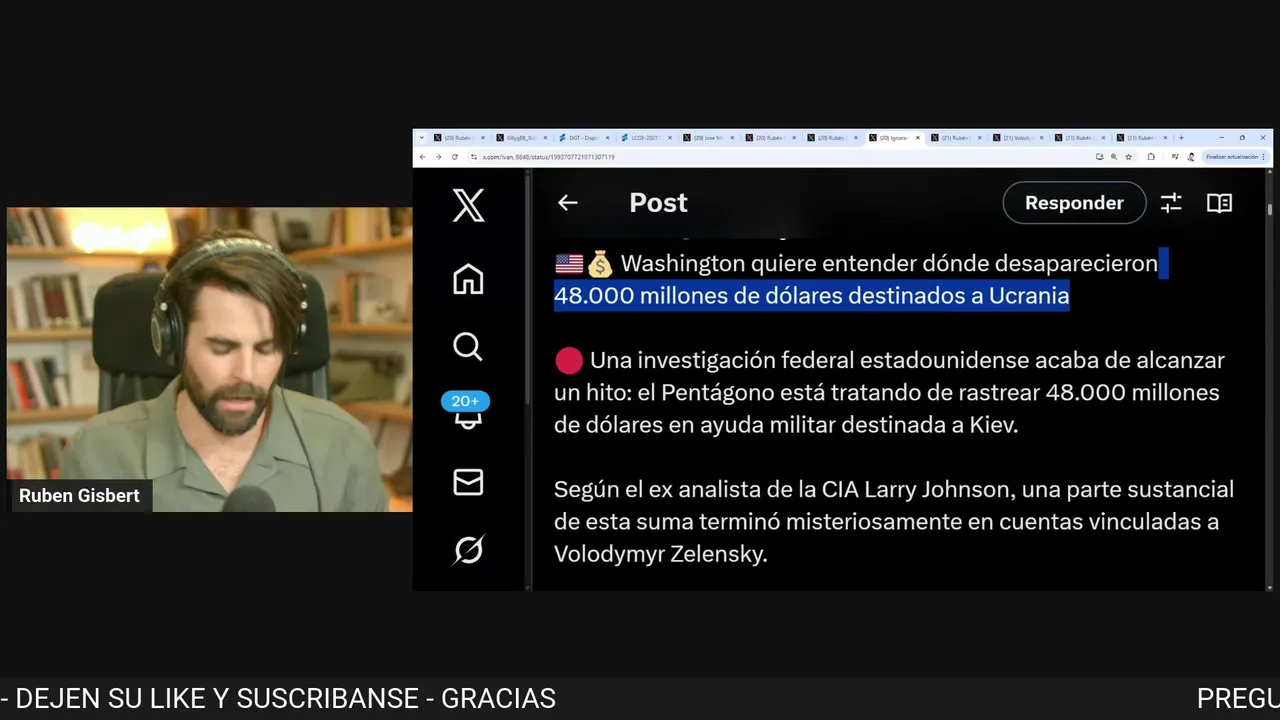The image size is (1280, 720).
Task: Expand the tab search dropdown chevron
Action: (422, 138)
